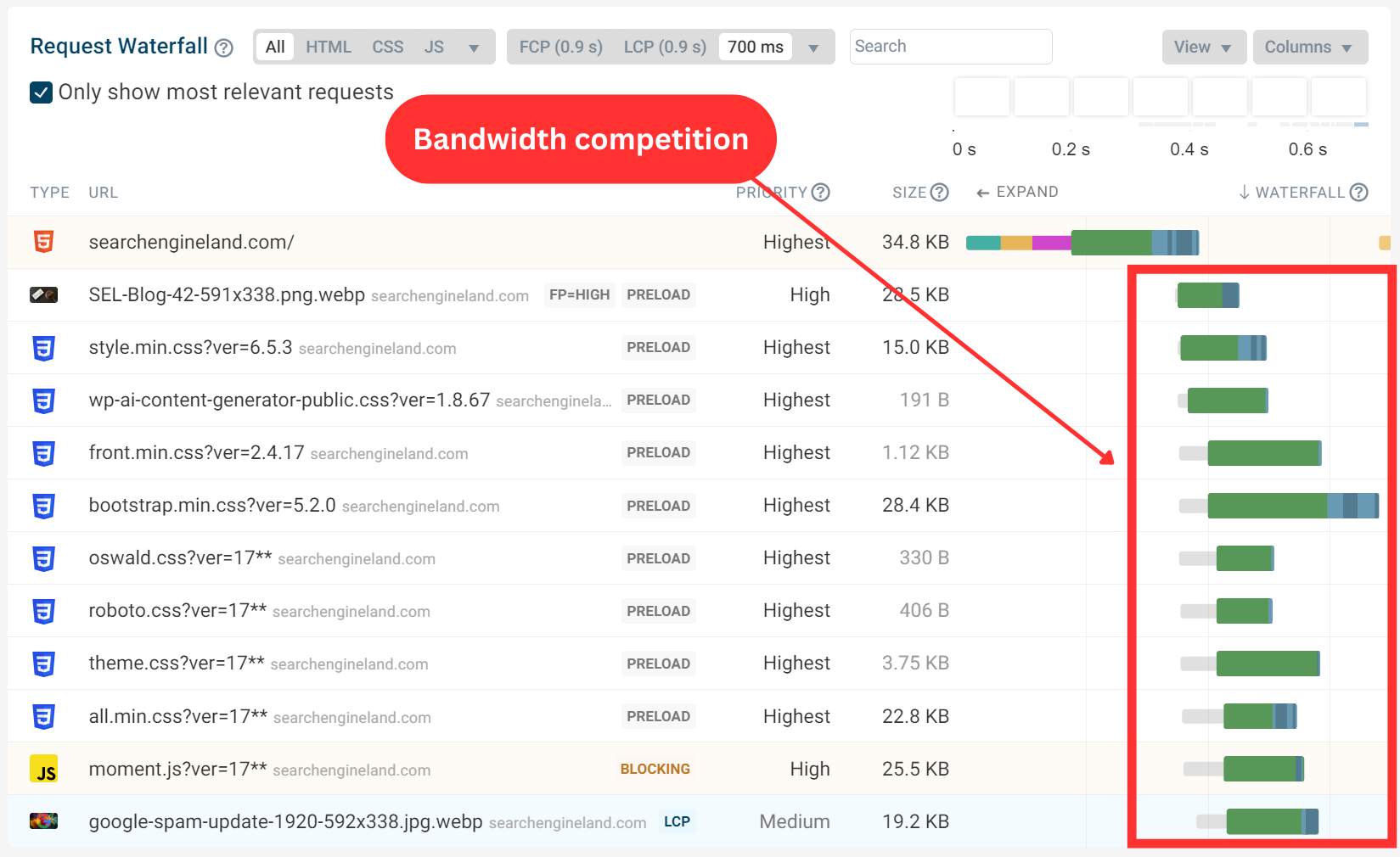
Task: Click the down arrow sort icon beside WATERFALL
Action: 1244,193
